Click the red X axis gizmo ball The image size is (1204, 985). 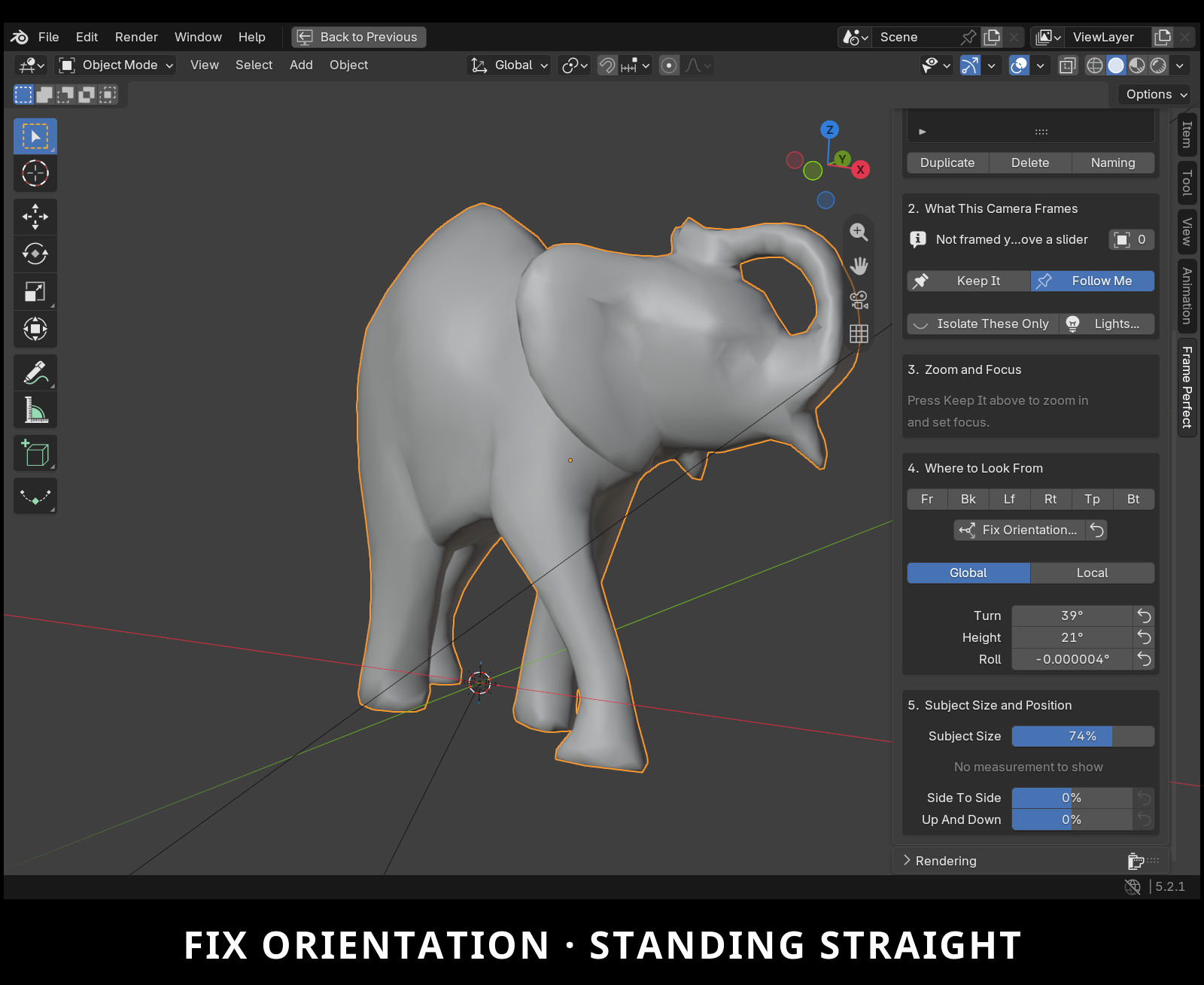(860, 169)
